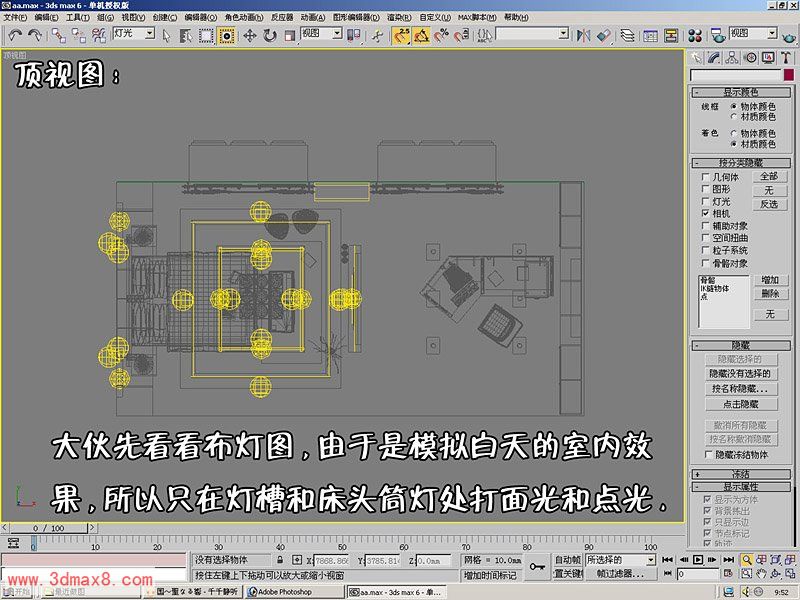Click the 隐藏没有选择的 button

coord(740,373)
